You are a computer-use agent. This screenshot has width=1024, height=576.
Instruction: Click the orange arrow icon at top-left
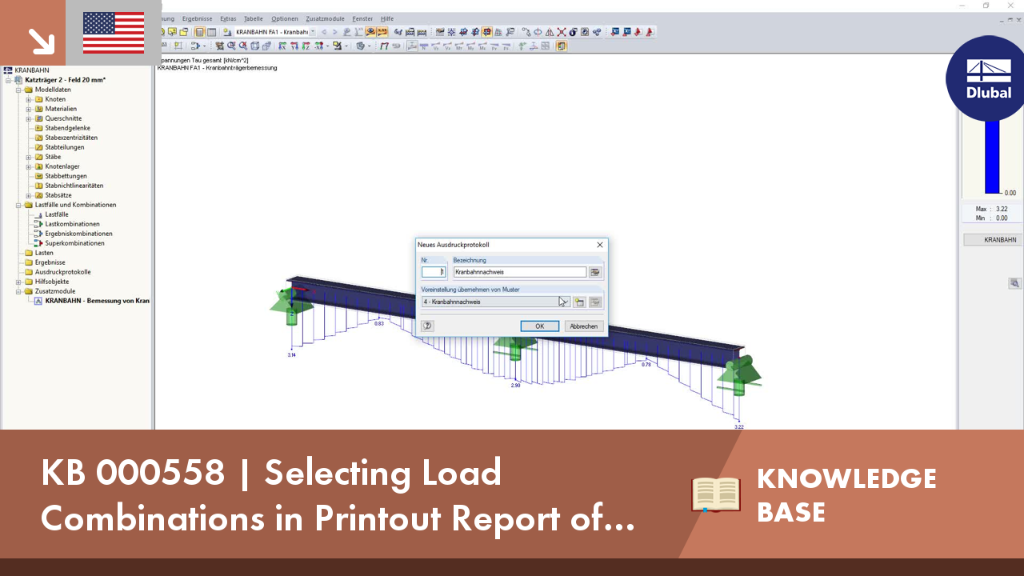pos(41,42)
